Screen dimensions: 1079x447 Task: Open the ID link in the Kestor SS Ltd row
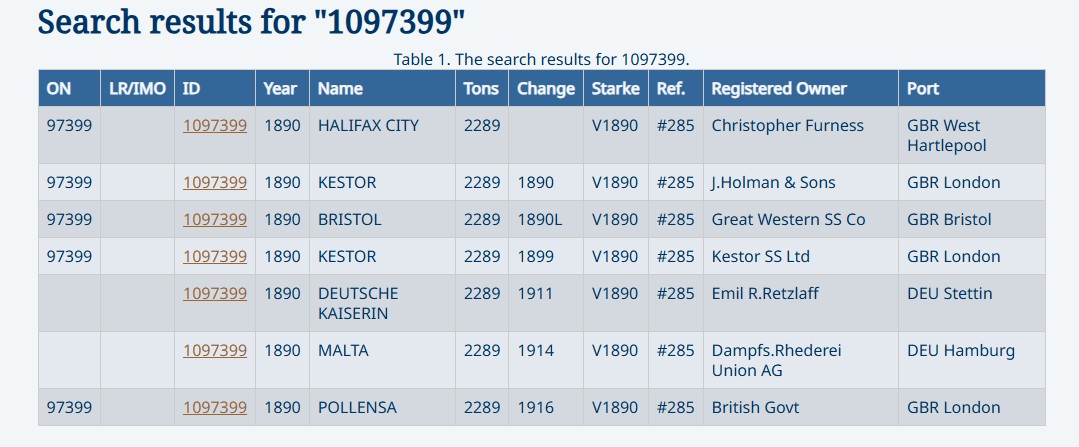click(214, 257)
